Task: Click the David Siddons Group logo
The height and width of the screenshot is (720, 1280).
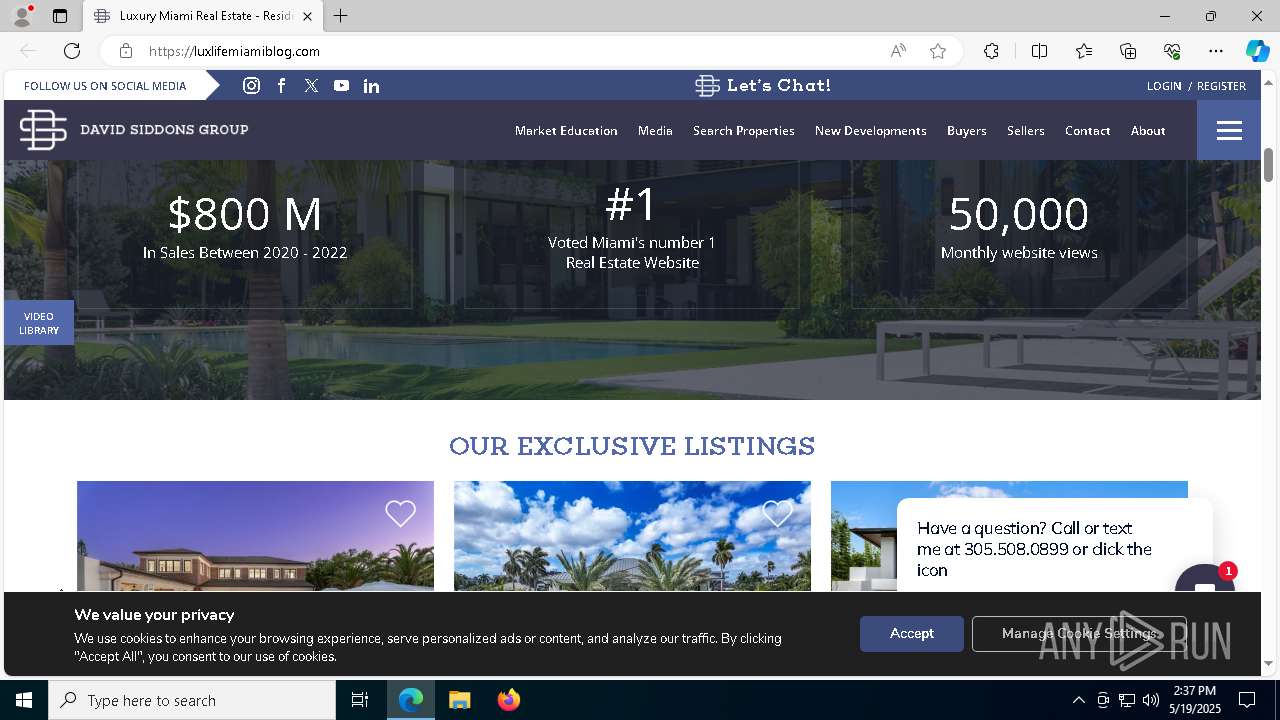Action: click(x=134, y=130)
